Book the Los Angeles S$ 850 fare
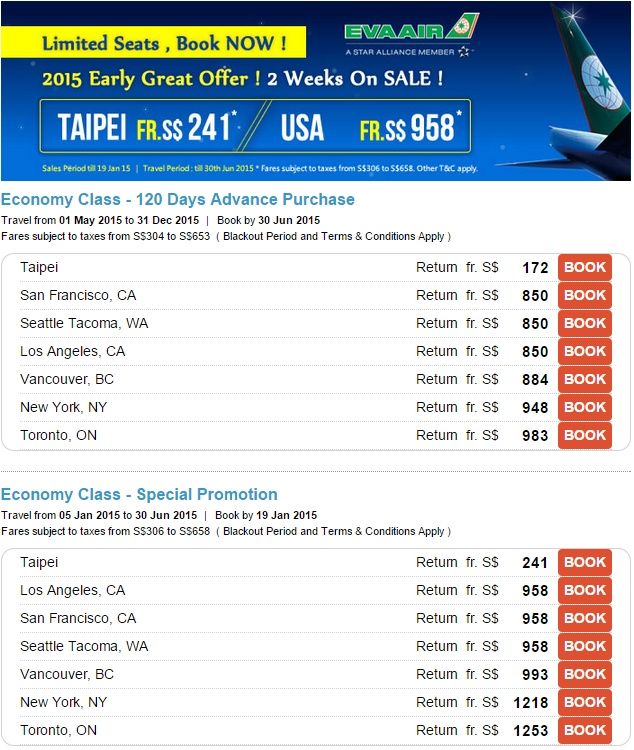The width and height of the screenshot is (634, 750). (x=585, y=352)
